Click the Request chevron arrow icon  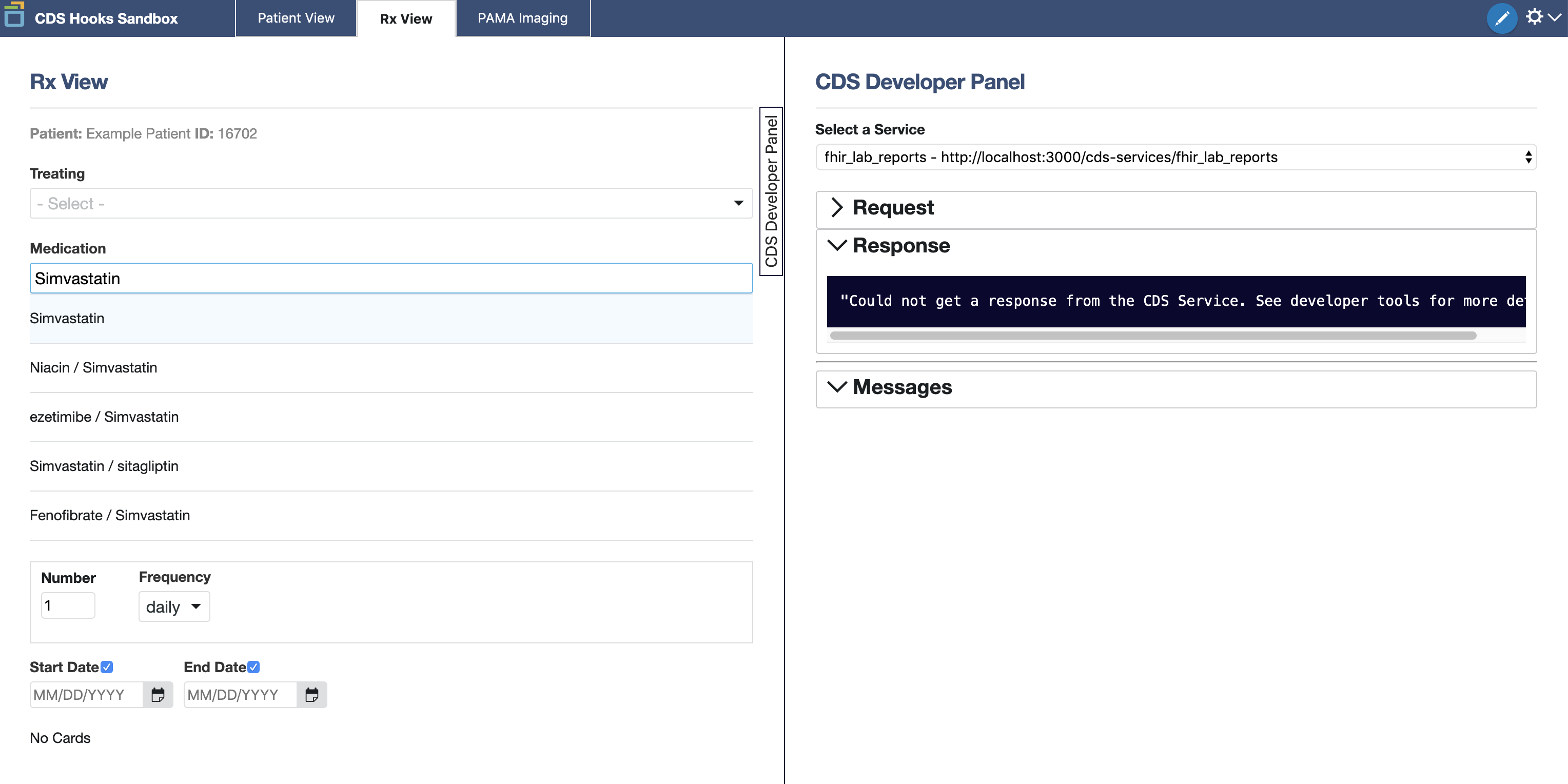(837, 208)
